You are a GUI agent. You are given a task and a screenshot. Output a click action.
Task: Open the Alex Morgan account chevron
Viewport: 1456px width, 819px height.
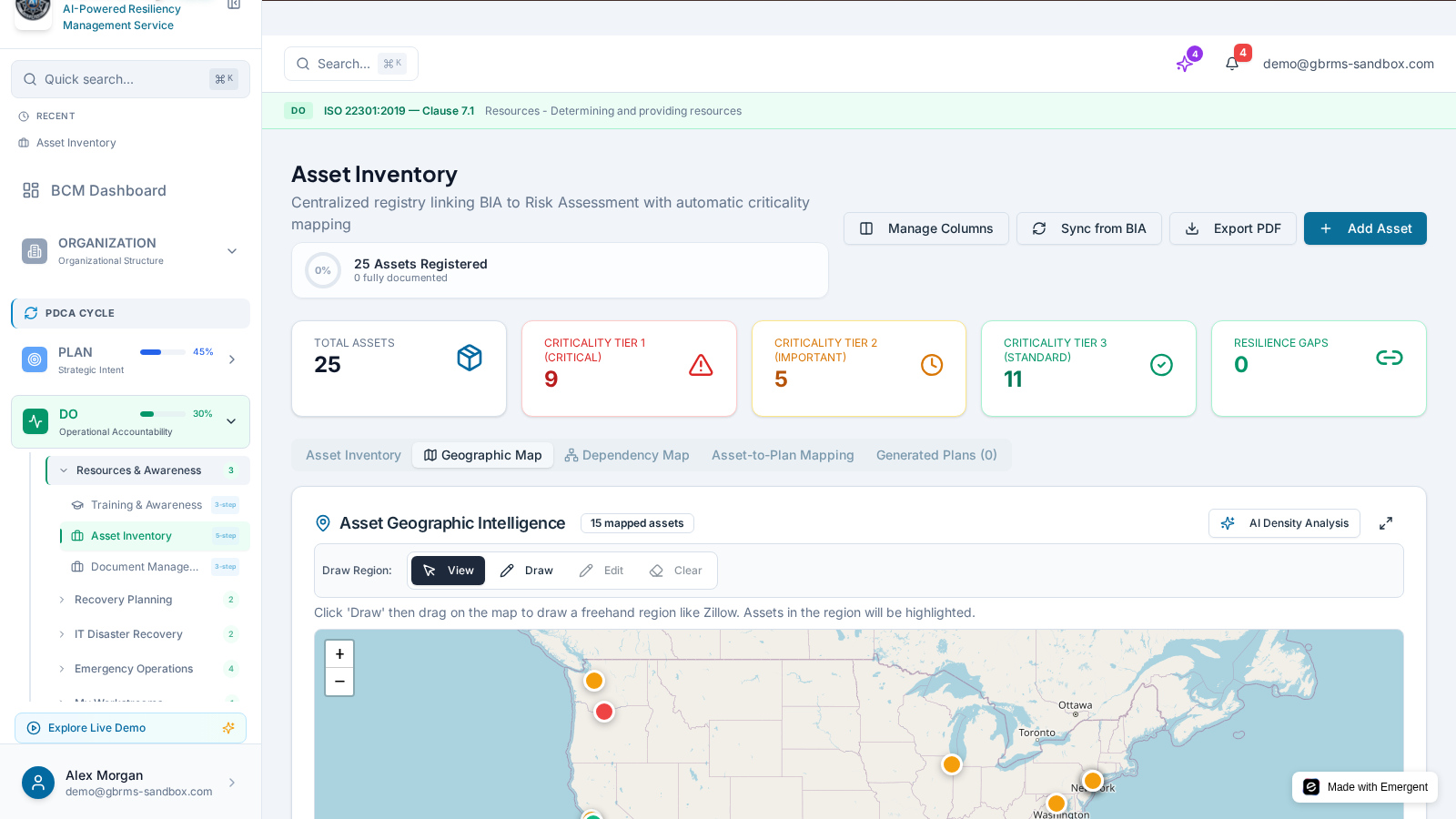pyautogui.click(x=231, y=783)
